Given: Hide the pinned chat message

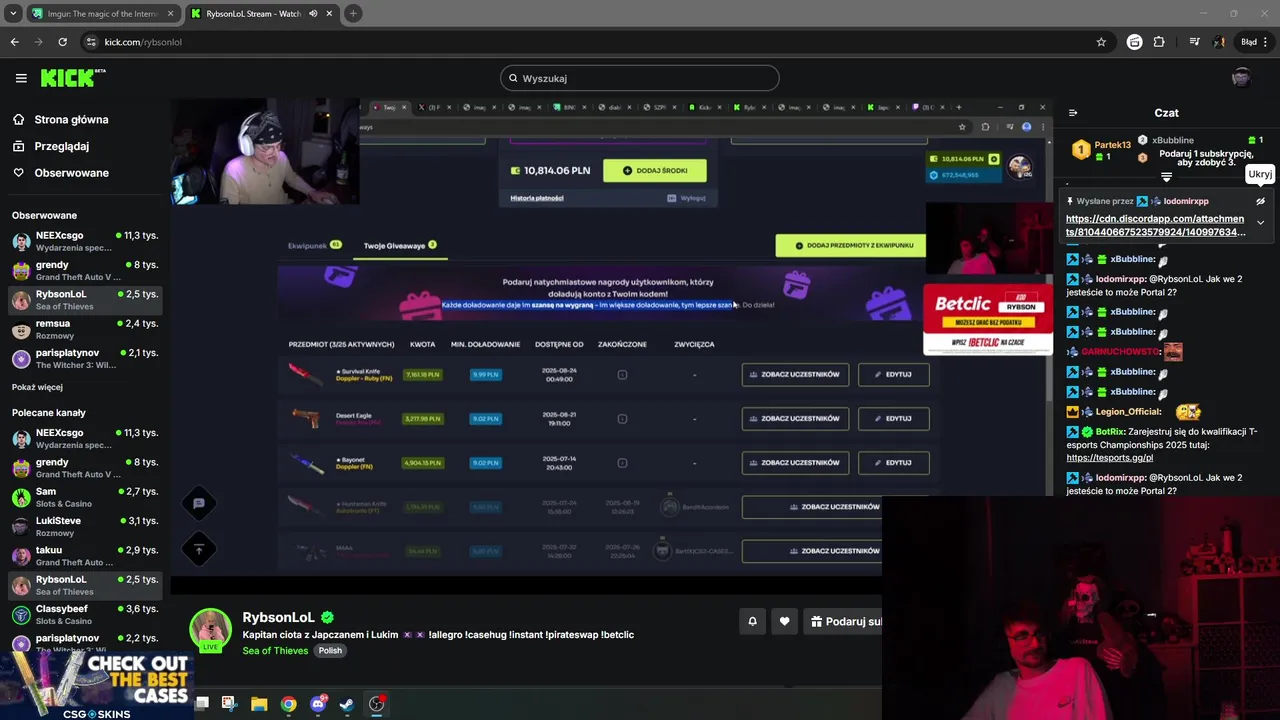Looking at the screenshot, I should [x=1260, y=201].
